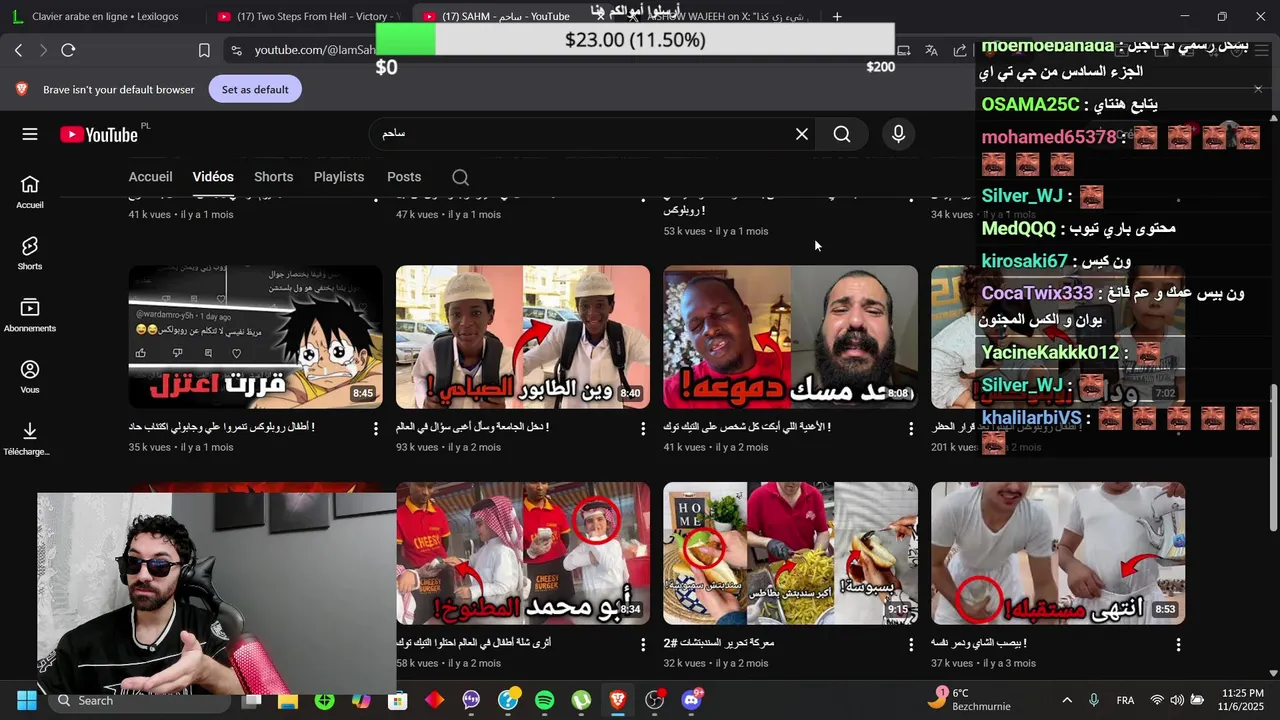Open the Windows Start menu
1280x720 pixels.
[x=27, y=700]
